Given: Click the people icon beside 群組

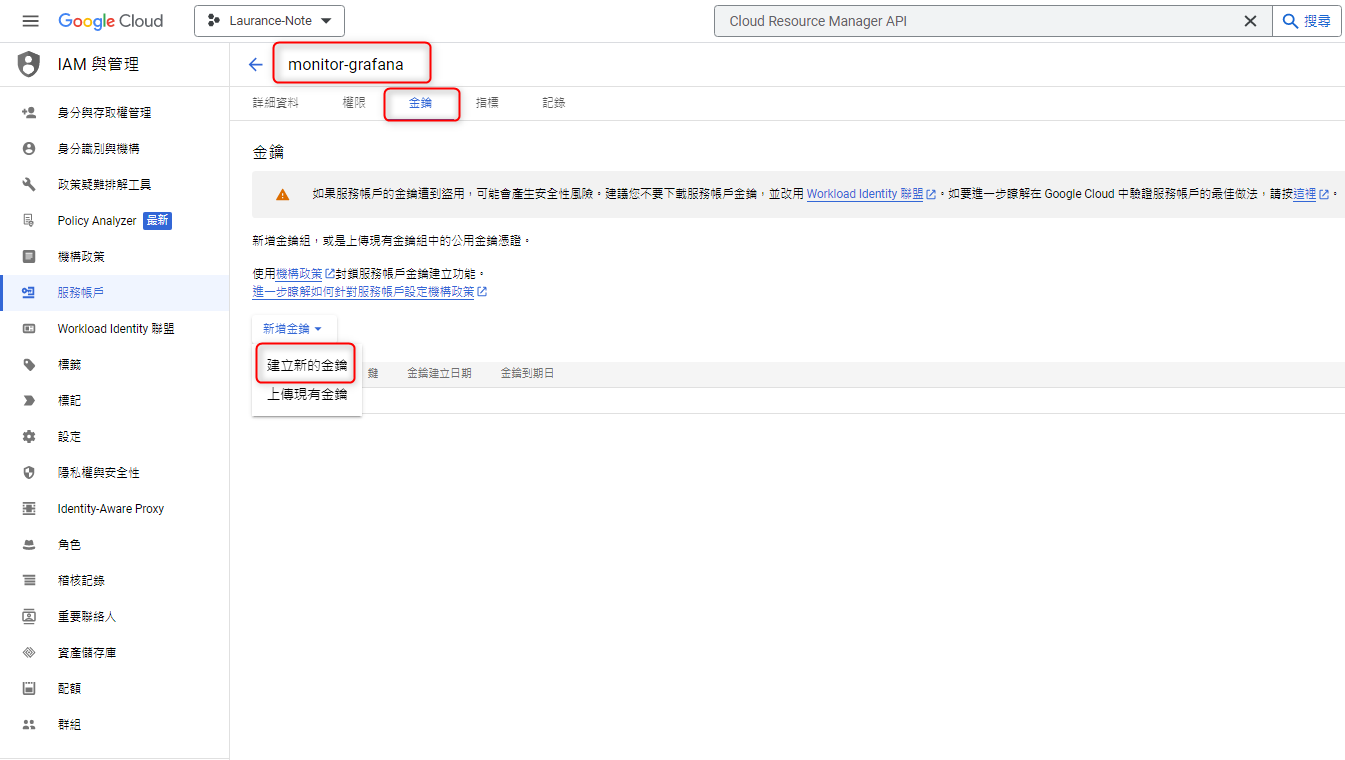Looking at the screenshot, I should click(x=29, y=725).
